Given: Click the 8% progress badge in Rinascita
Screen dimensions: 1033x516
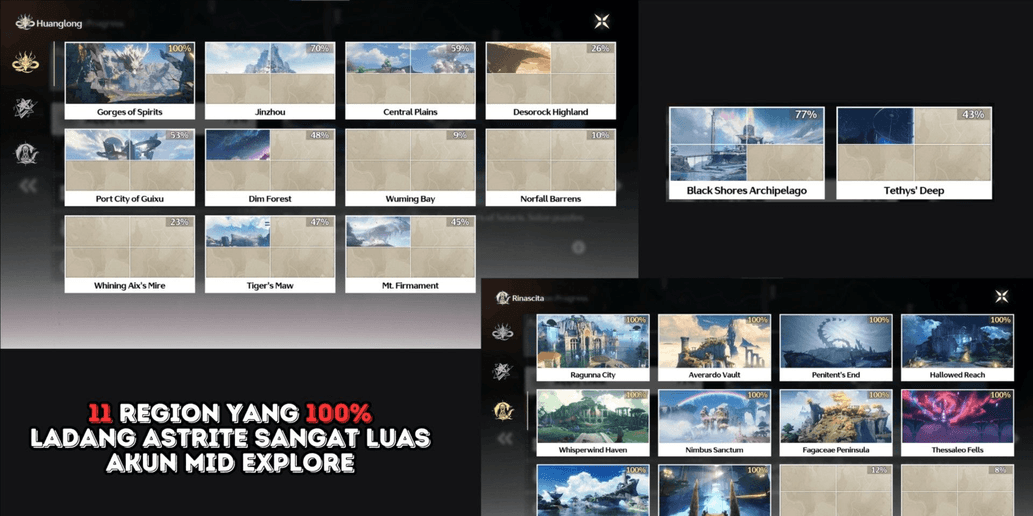Looking at the screenshot, I should pyautogui.click(x=1001, y=470).
